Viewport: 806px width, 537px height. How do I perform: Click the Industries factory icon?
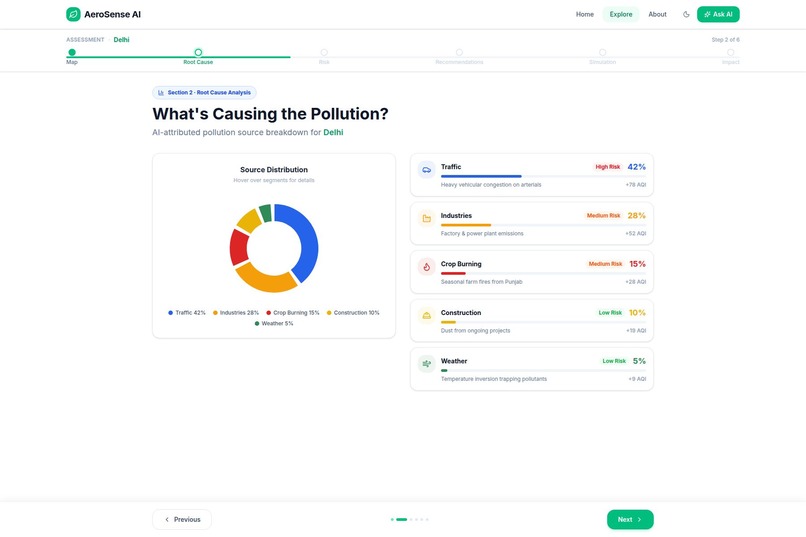point(427,218)
